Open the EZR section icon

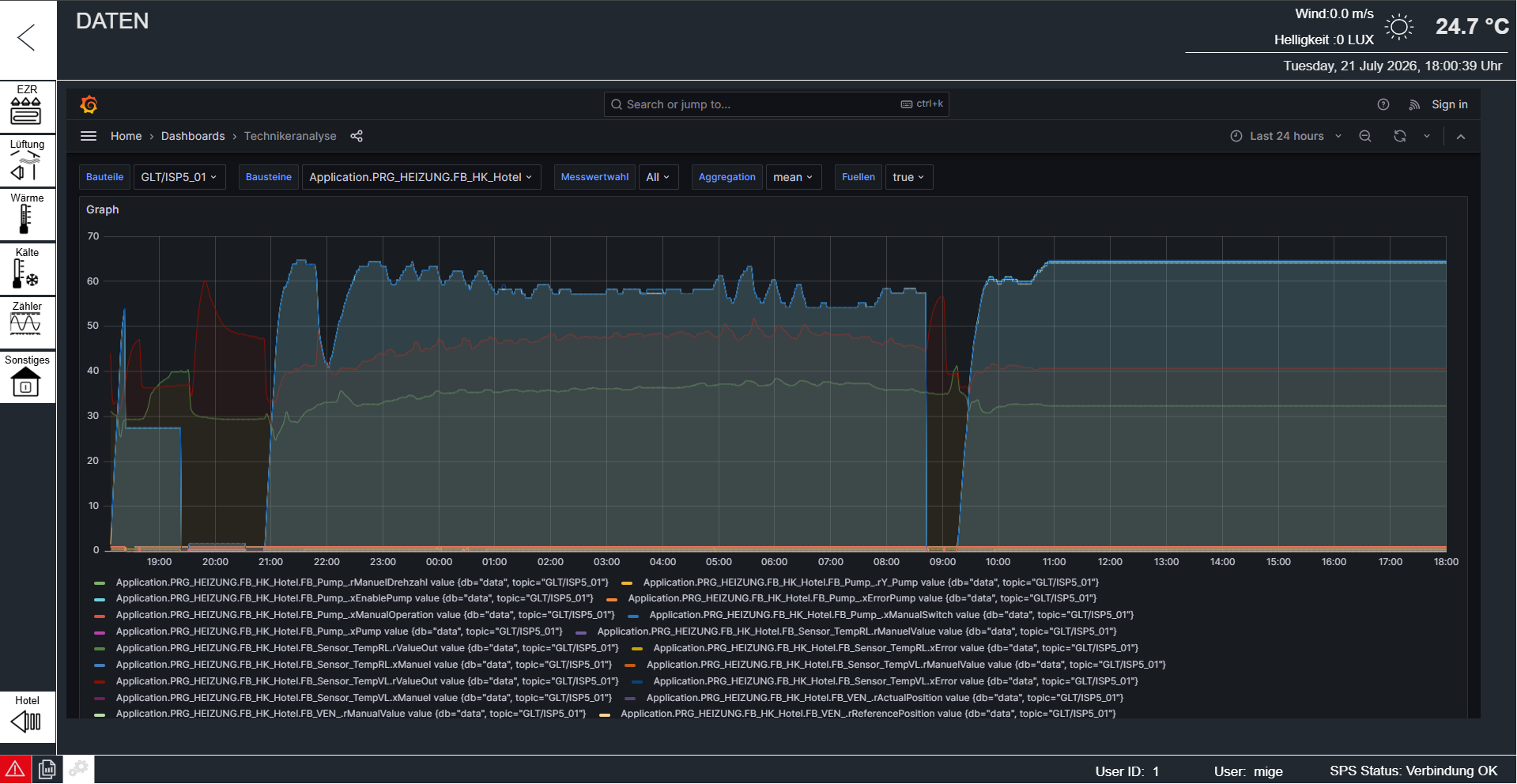tap(27, 106)
